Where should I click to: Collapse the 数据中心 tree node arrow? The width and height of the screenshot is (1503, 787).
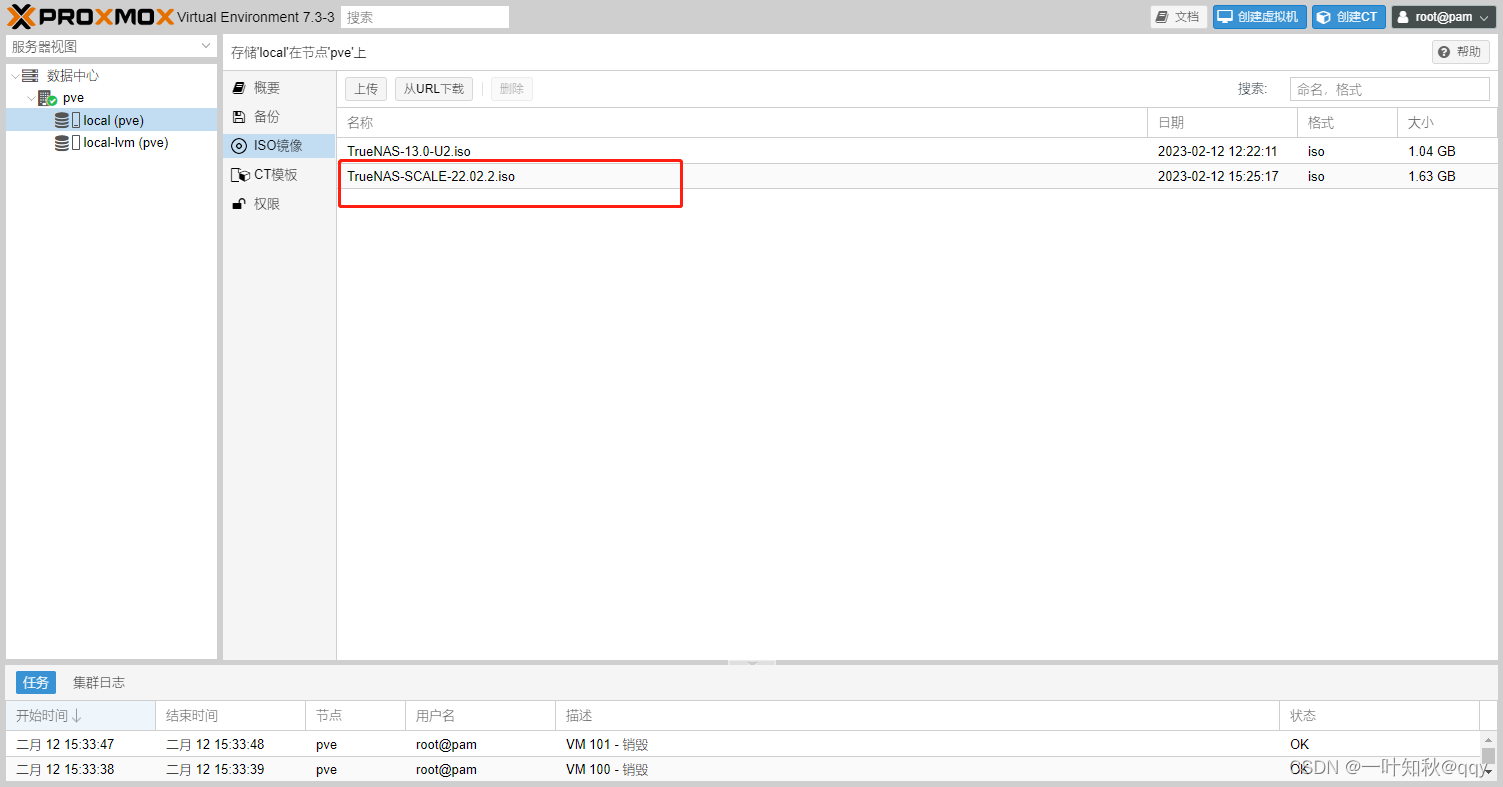pos(14,76)
